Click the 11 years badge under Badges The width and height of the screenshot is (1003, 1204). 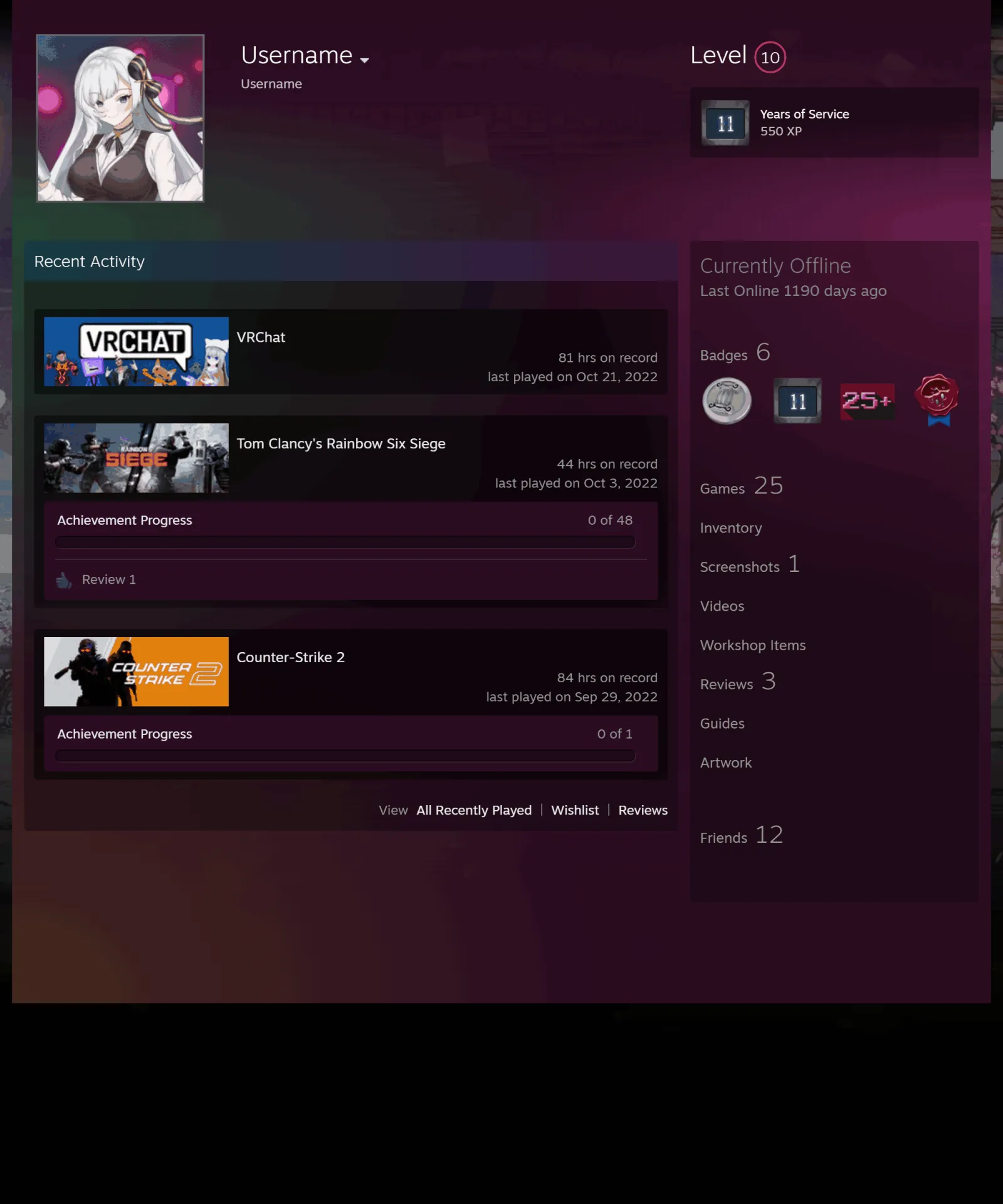tap(797, 401)
